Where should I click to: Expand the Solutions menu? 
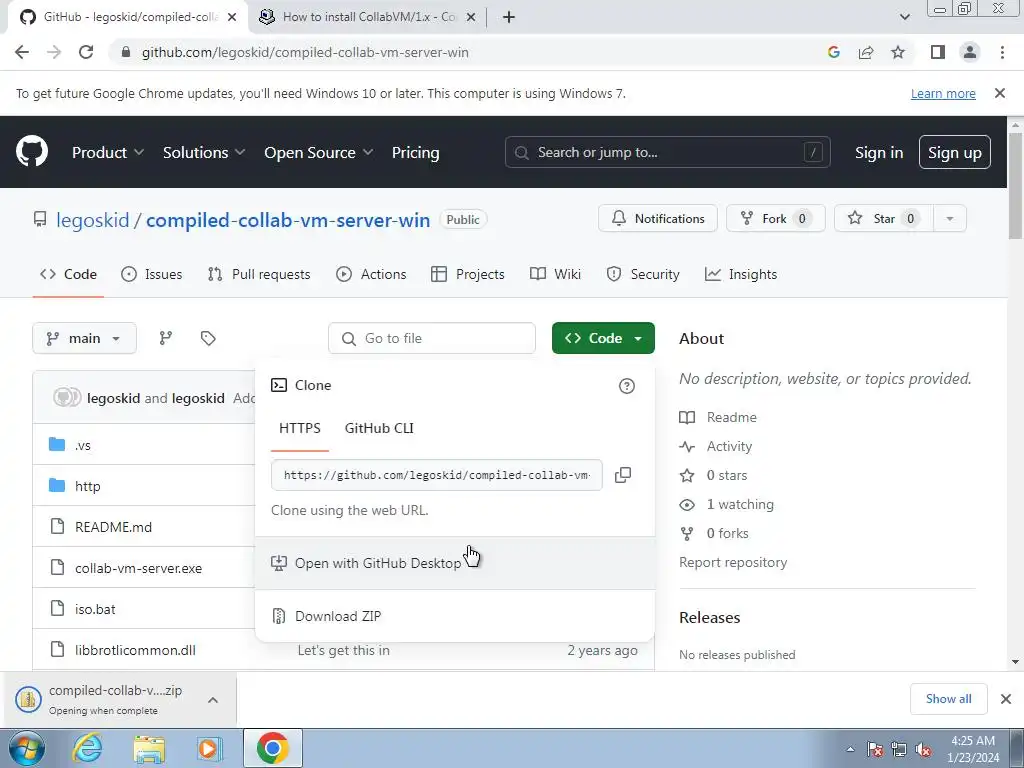[x=204, y=152]
